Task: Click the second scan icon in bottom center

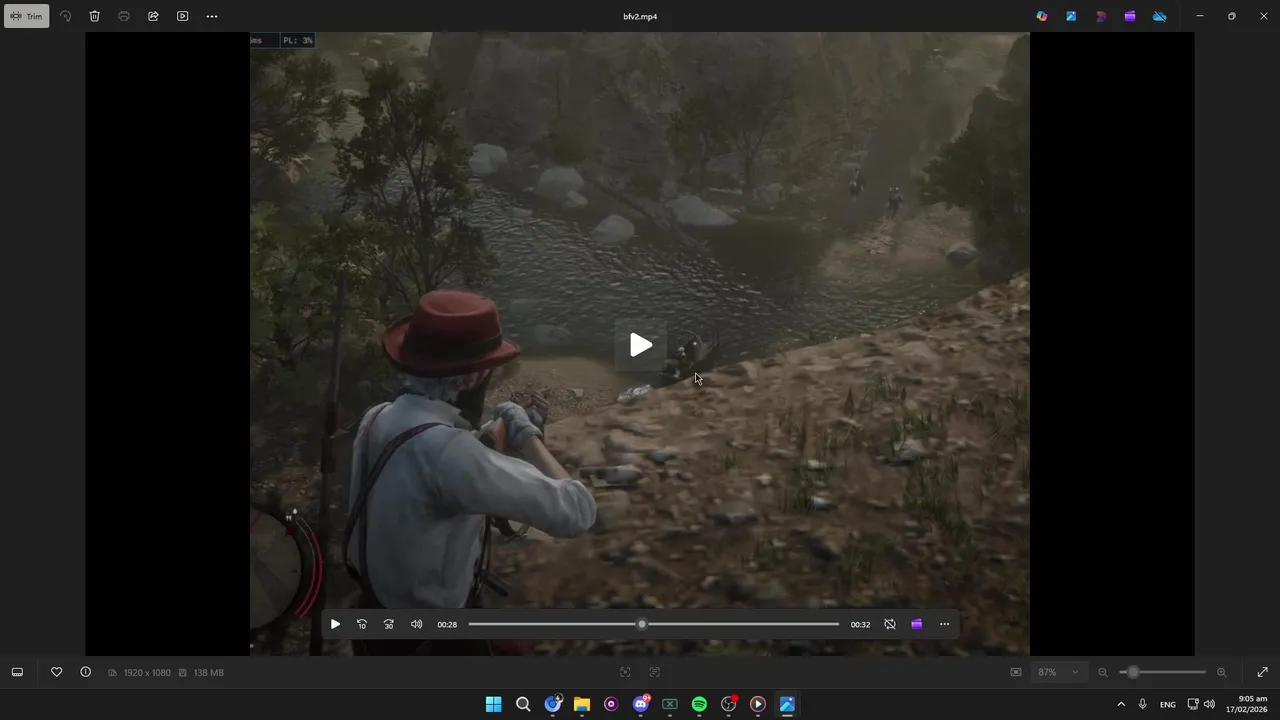Action: click(655, 672)
